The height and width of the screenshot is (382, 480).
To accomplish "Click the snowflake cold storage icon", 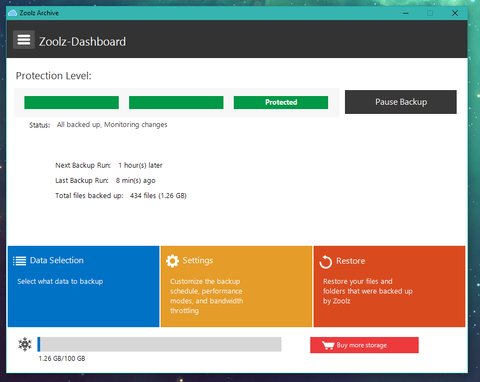I will point(25,344).
